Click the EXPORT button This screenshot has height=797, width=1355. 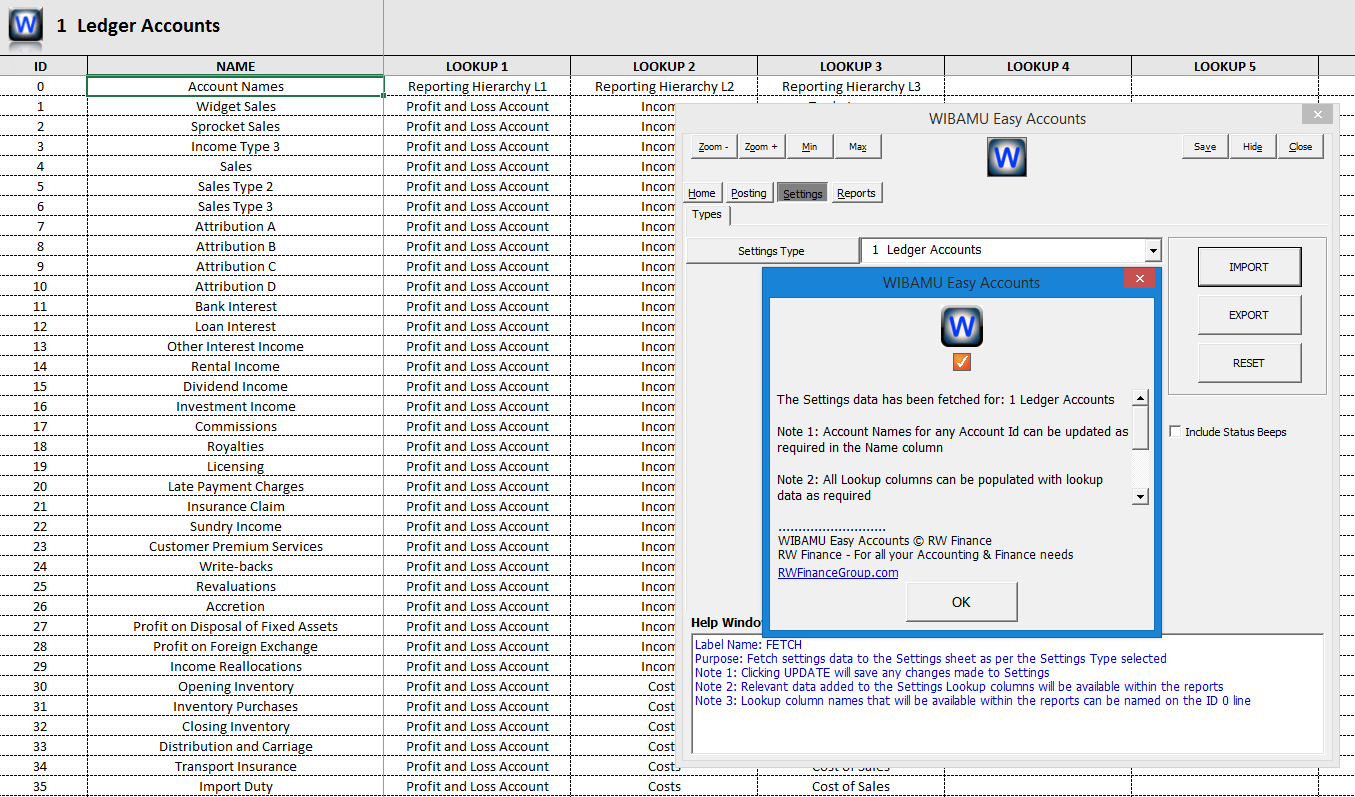(x=1249, y=315)
